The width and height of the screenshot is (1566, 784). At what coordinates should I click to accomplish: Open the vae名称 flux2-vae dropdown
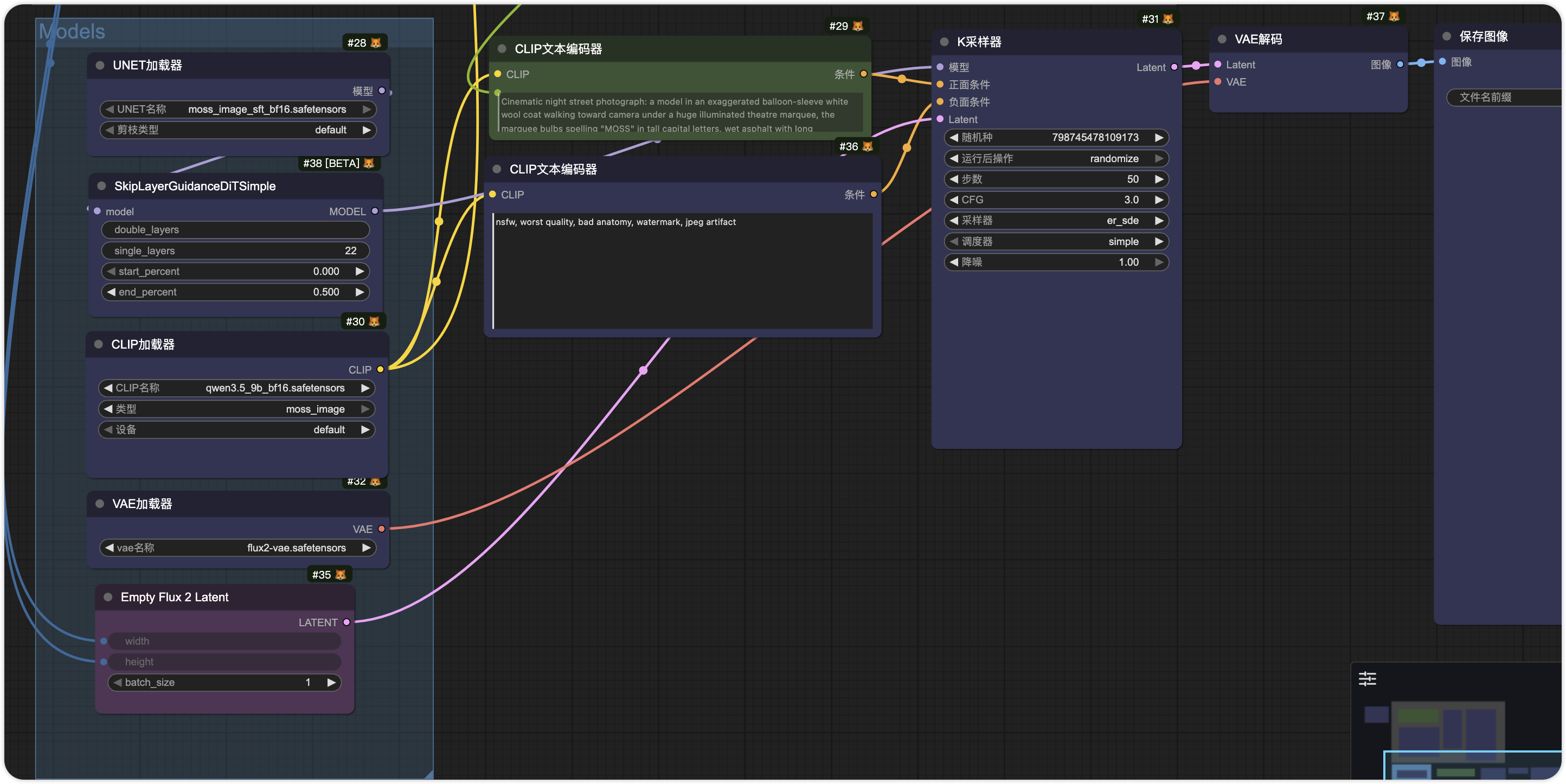coord(238,548)
